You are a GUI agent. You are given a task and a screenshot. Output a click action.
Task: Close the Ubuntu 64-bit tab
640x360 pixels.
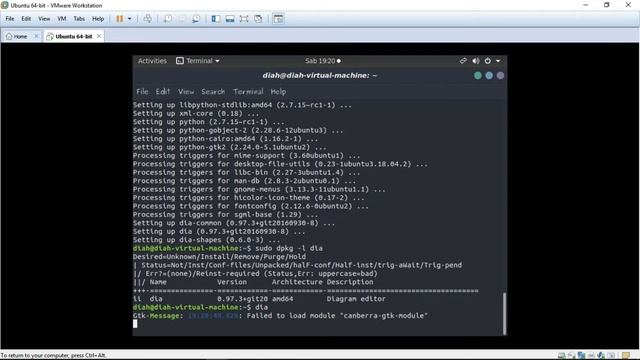(99, 36)
